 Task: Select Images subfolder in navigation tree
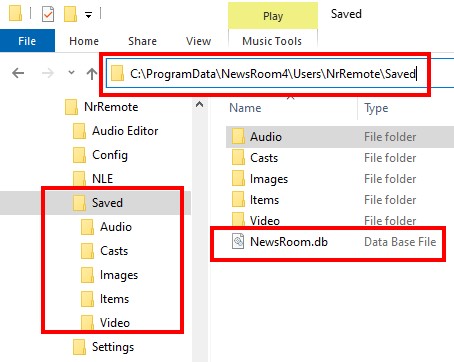109,275
